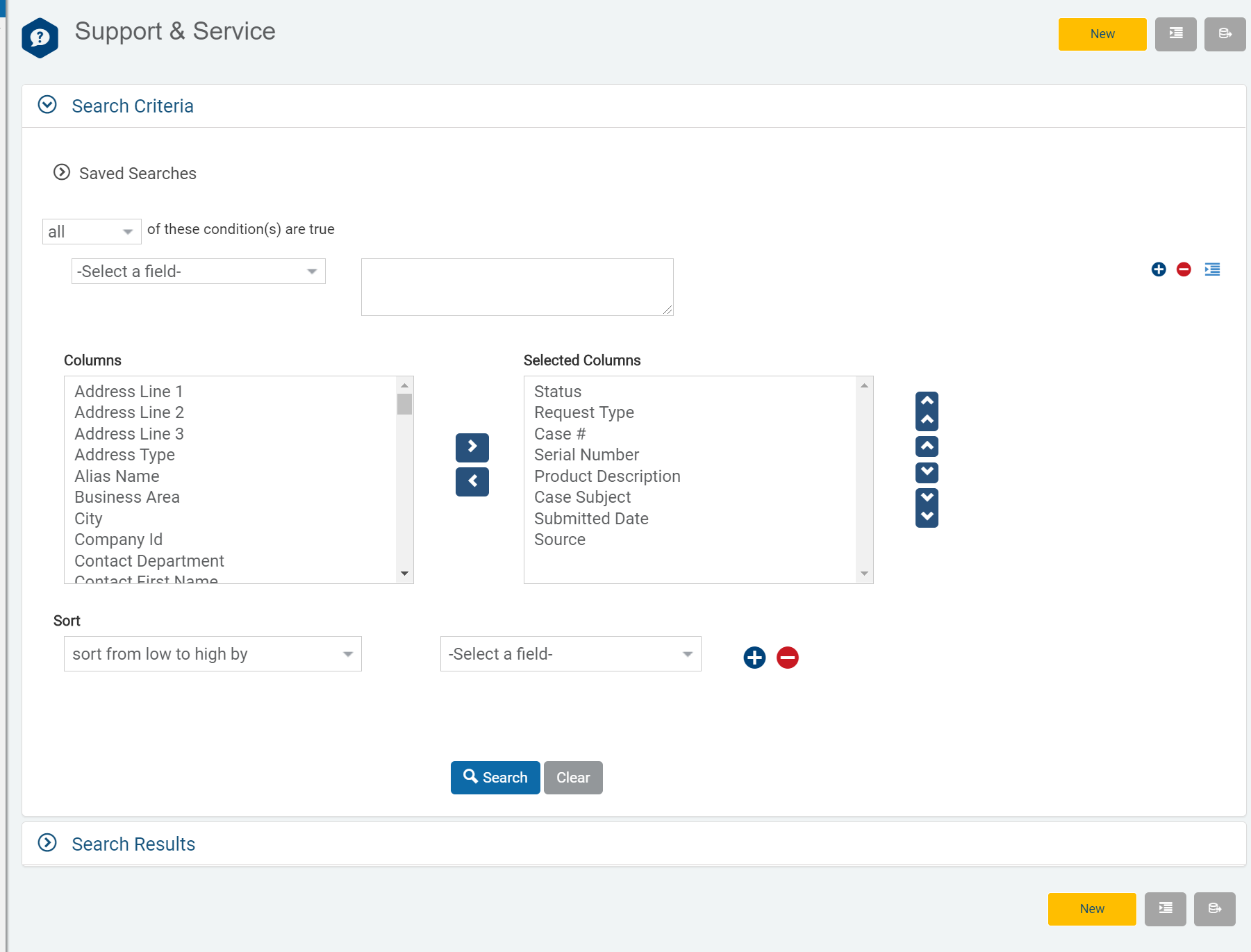The height and width of the screenshot is (952, 1251).
Task: Open the sort order dropdown
Action: pos(213,654)
